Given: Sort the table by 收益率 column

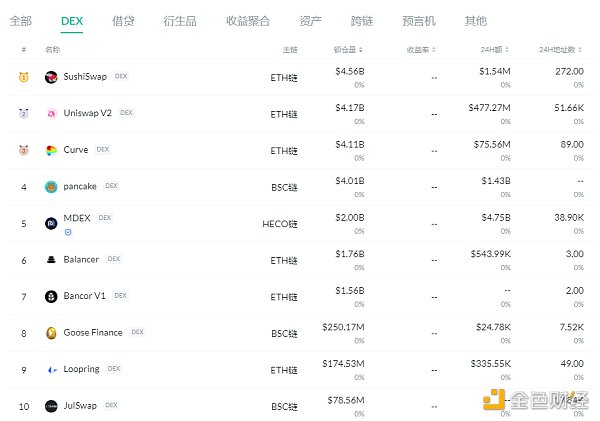Looking at the screenshot, I should pos(421,49).
